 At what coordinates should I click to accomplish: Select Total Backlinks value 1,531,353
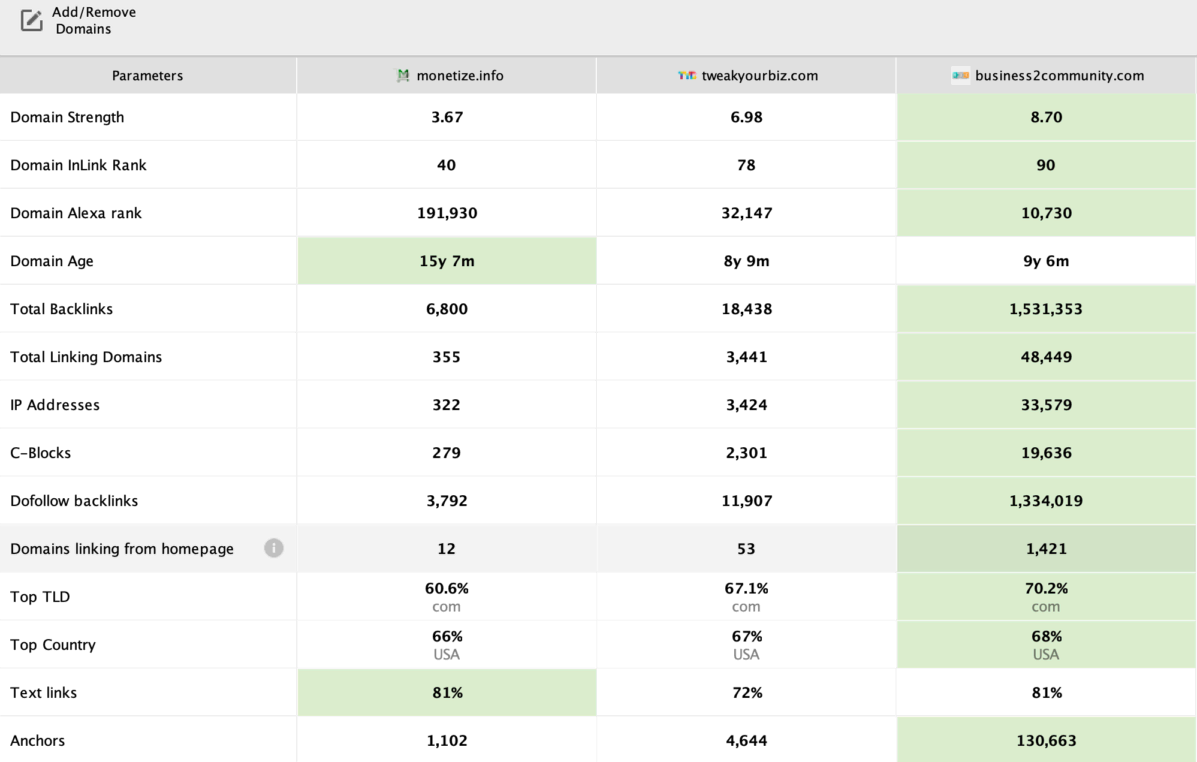[1047, 309]
